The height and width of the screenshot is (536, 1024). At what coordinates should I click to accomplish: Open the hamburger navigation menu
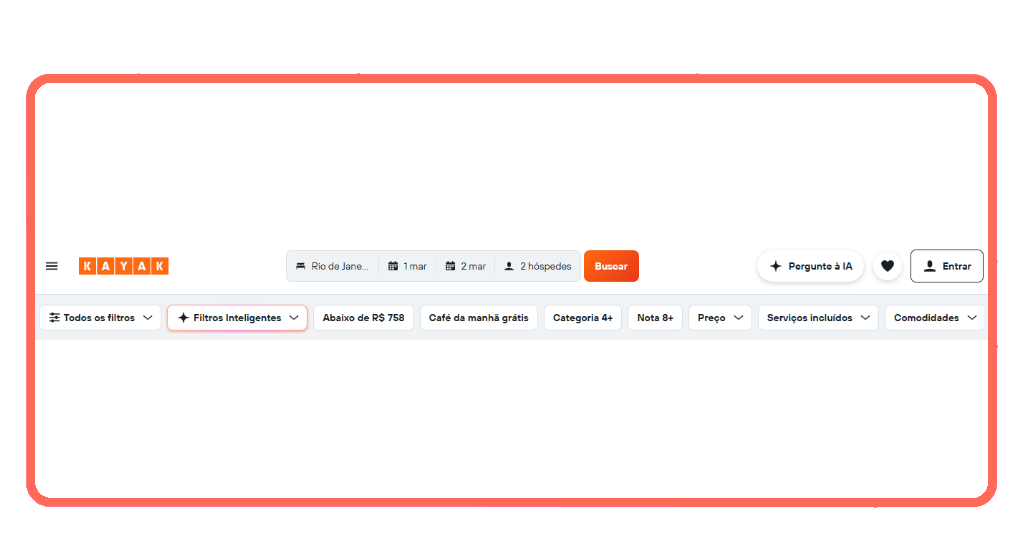[x=52, y=266]
